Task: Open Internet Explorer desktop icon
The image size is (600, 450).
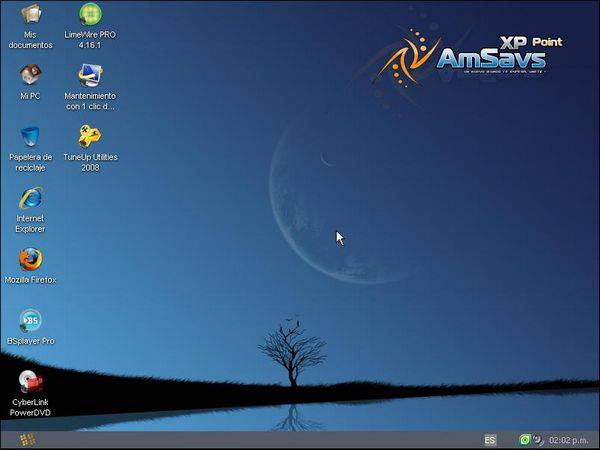Action: point(31,198)
